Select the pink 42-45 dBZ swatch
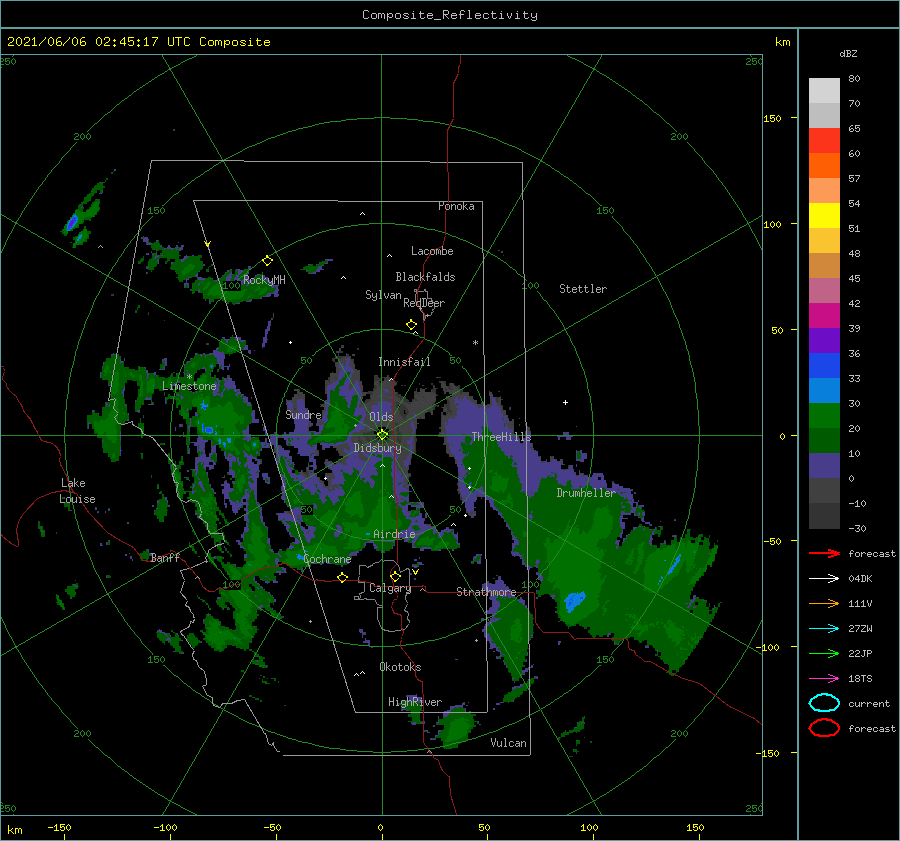This screenshot has width=900, height=841. 824,290
